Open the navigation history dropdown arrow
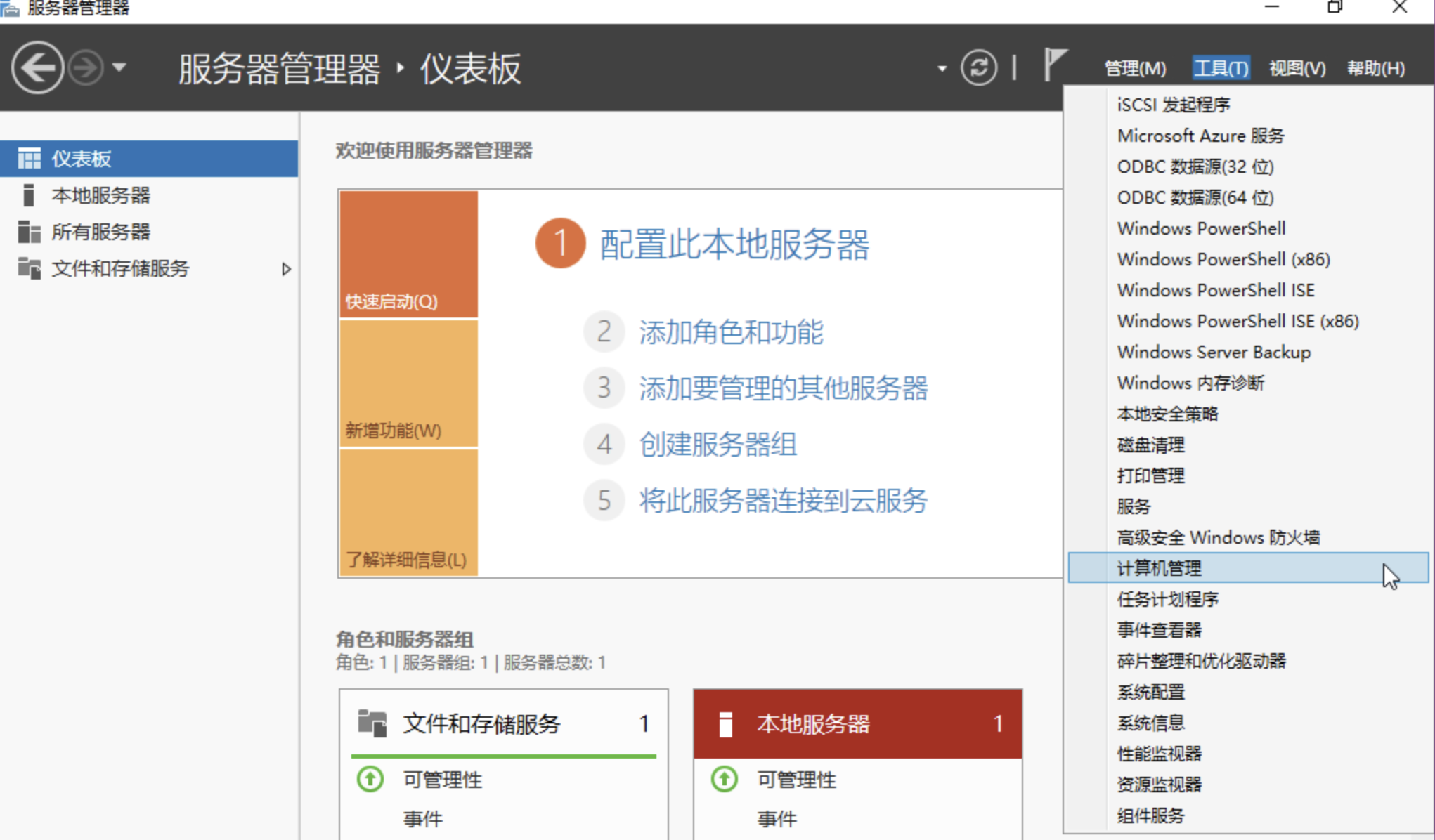Viewport: 1435px width, 840px height. pos(119,67)
